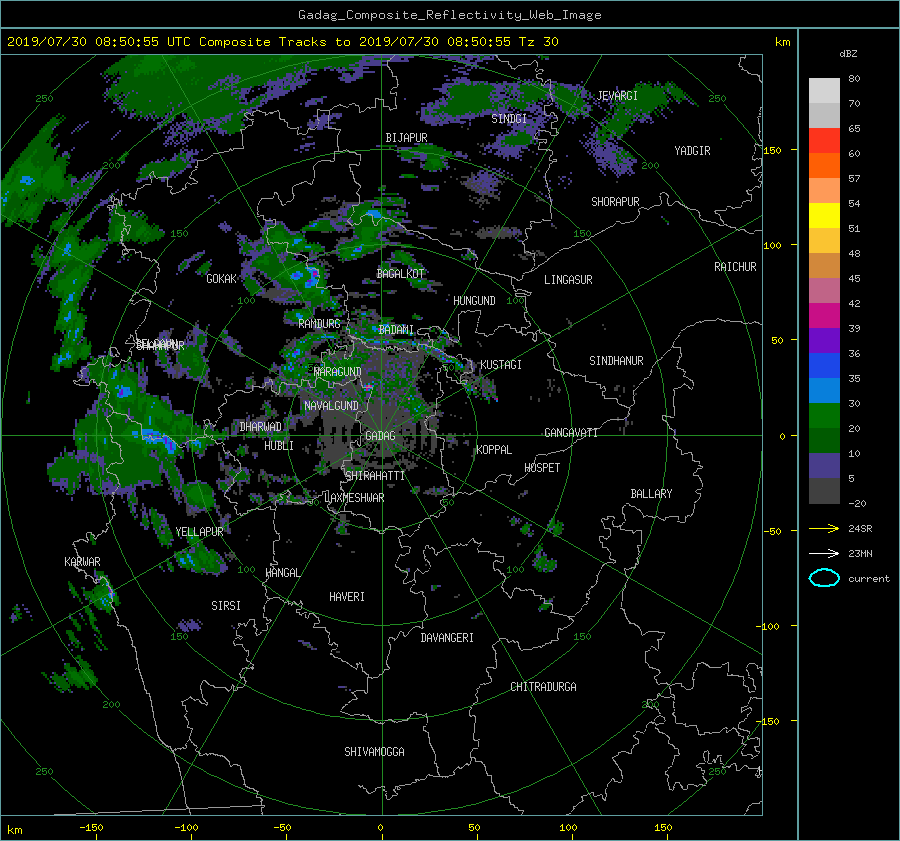The height and width of the screenshot is (841, 900).
Task: Click the SHIVAMOGGA city label
Action: (374, 752)
